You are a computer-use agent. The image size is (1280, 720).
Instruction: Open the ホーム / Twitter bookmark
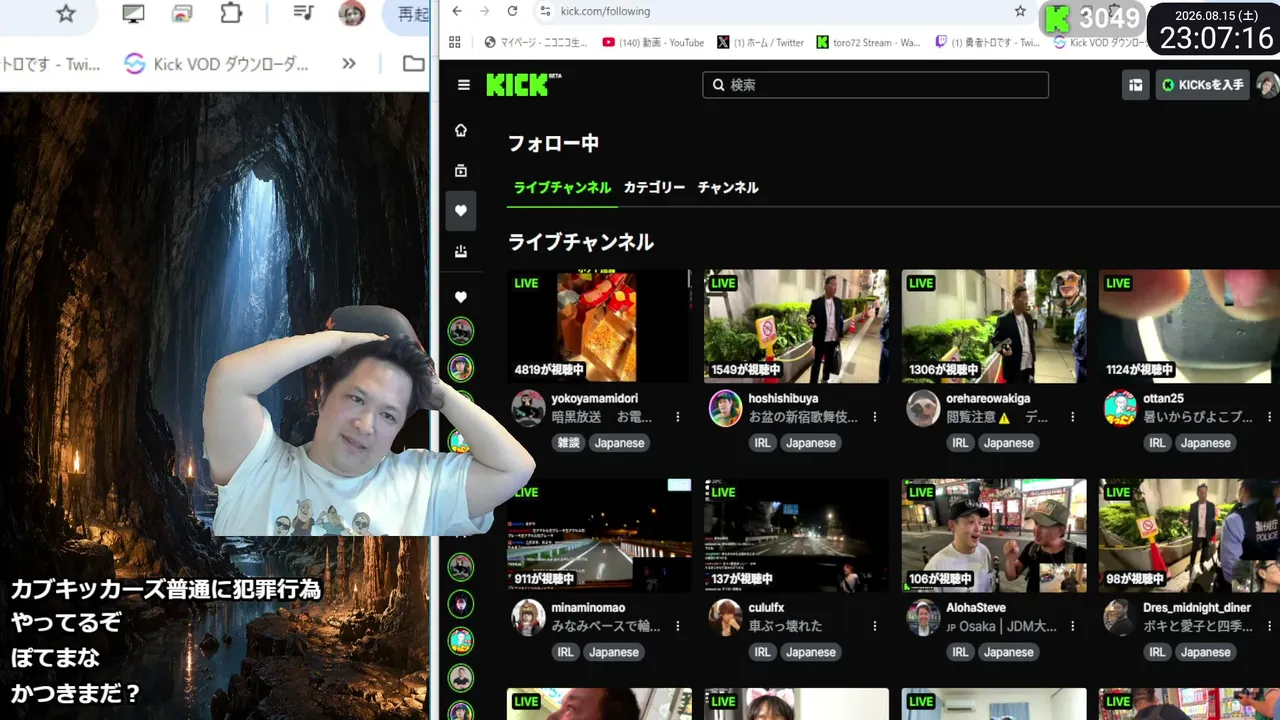tap(761, 42)
